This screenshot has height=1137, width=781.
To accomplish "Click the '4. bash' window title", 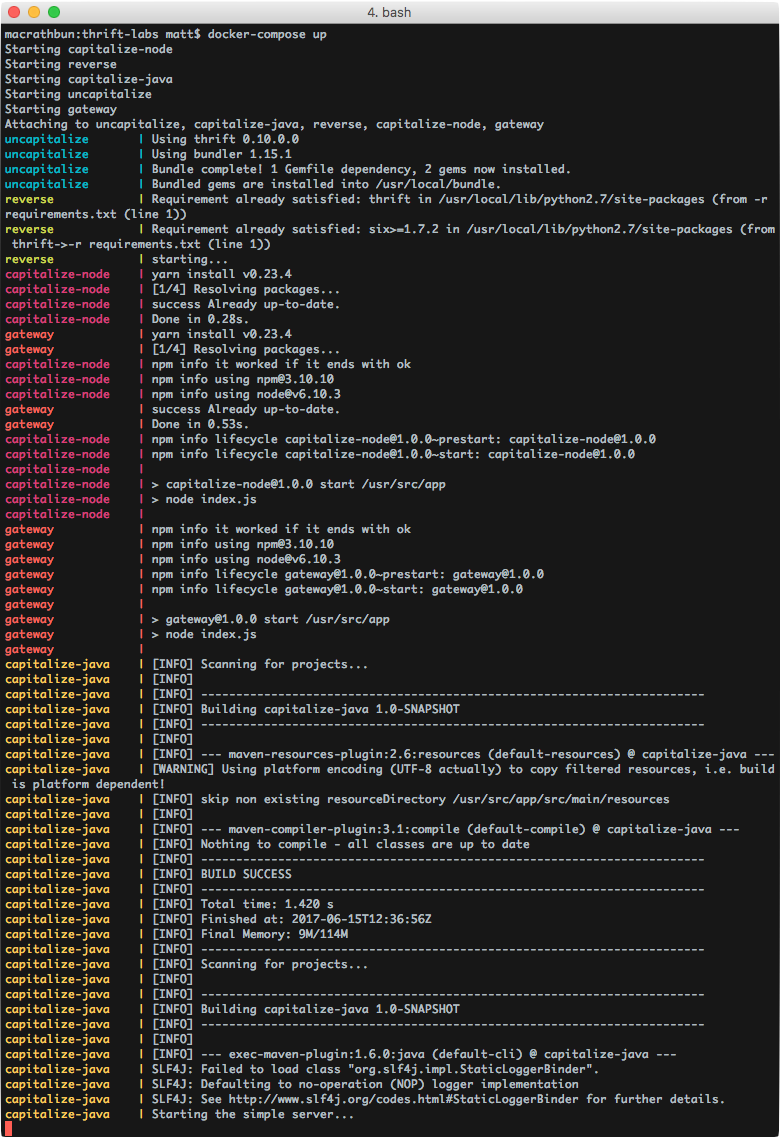I will click(x=390, y=13).
